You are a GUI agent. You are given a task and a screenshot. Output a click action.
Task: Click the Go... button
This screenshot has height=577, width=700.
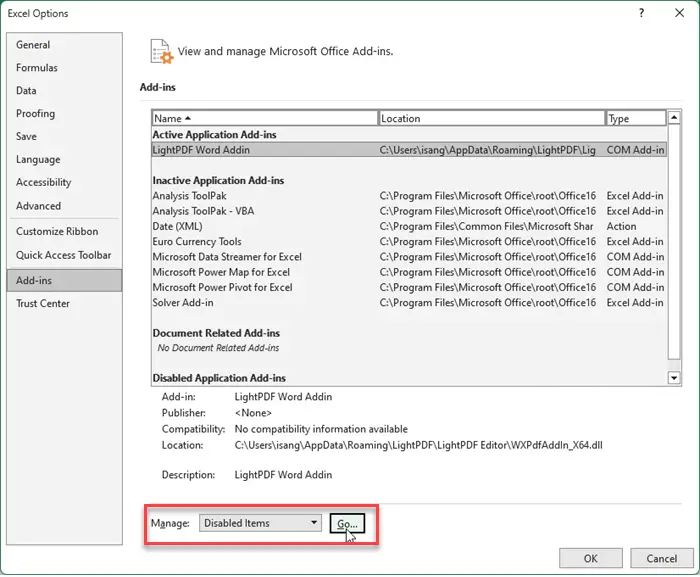(x=347, y=523)
